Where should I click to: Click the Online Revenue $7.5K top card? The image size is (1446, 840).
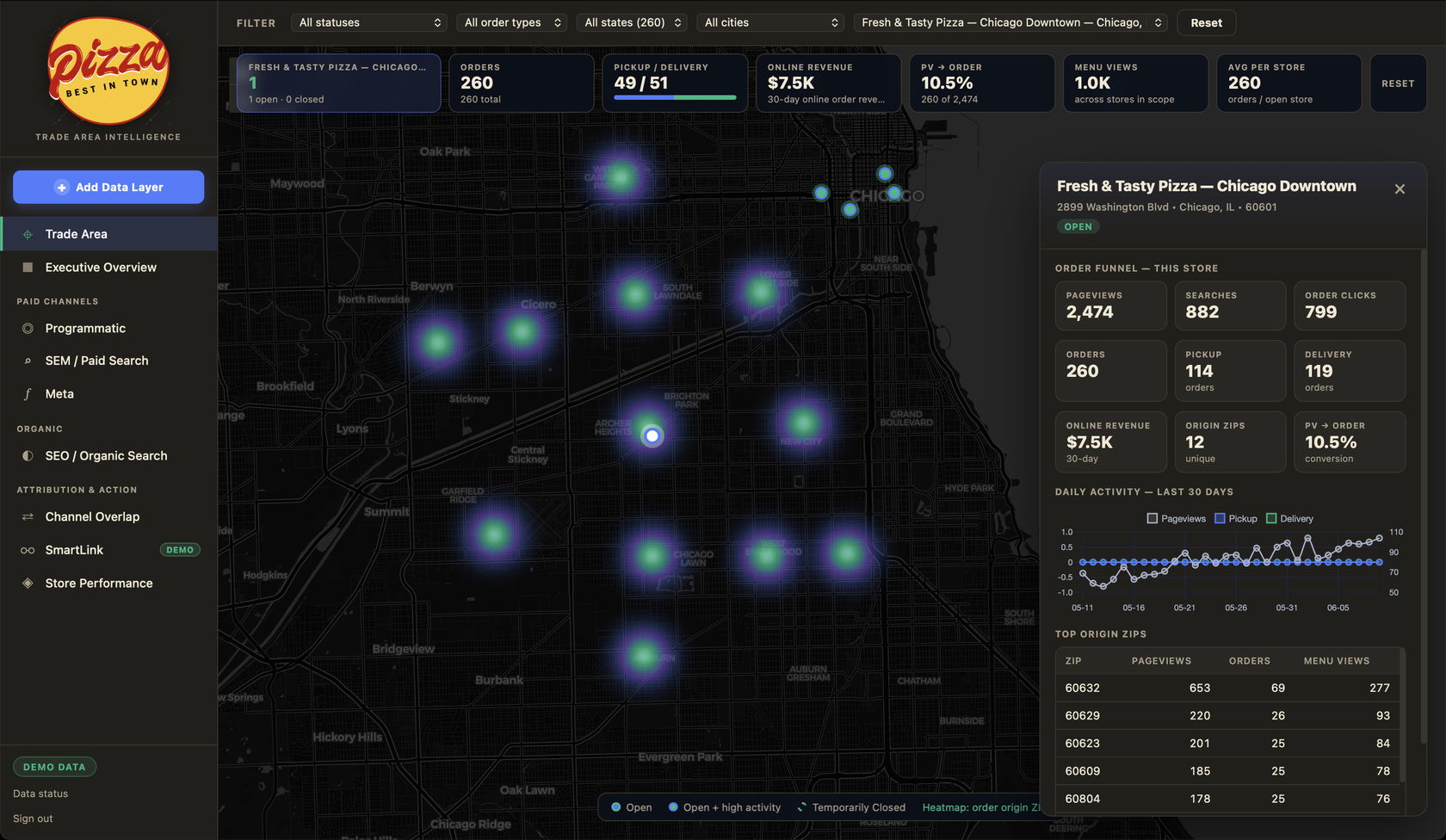[828, 83]
